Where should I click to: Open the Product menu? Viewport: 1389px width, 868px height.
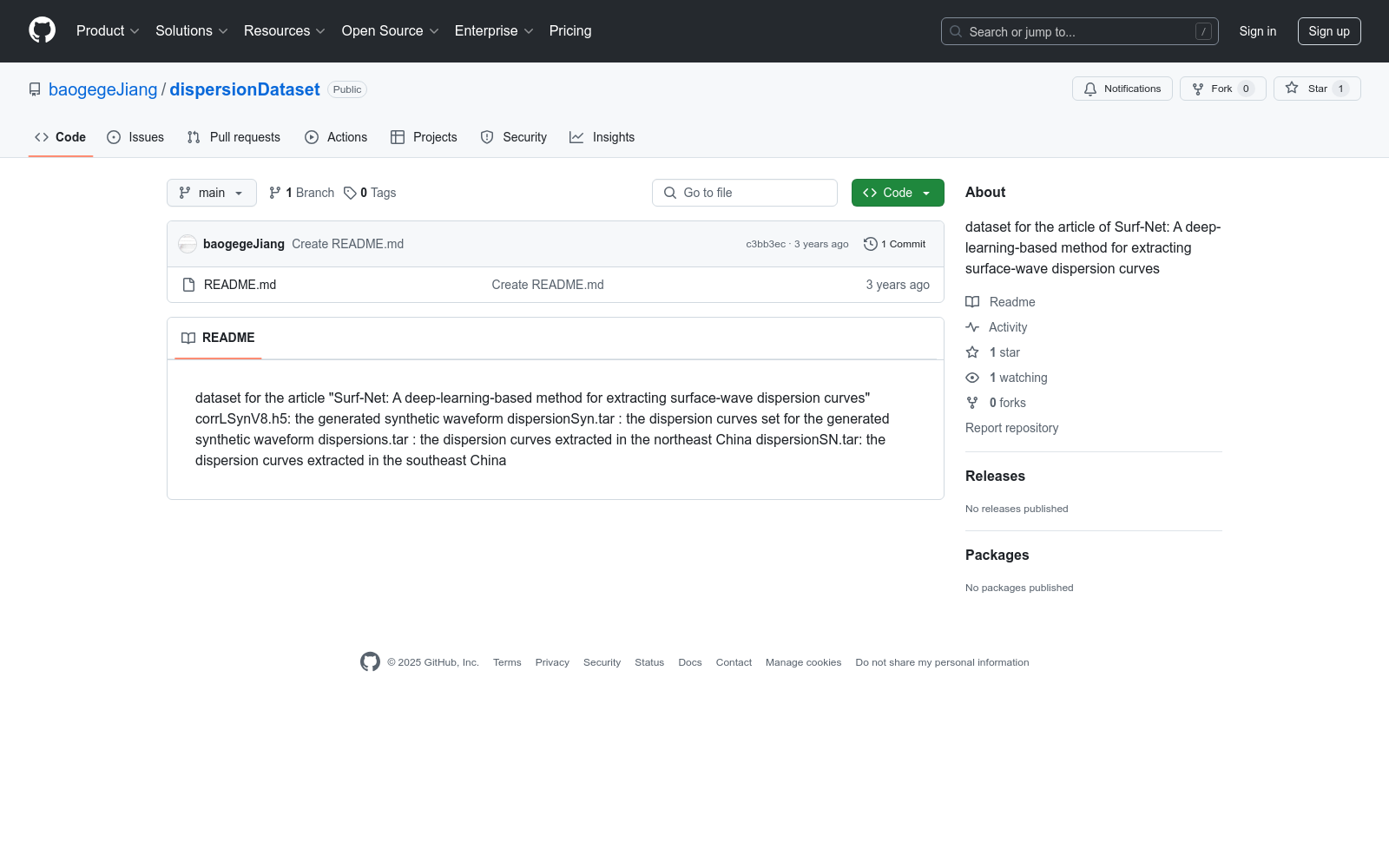[108, 31]
